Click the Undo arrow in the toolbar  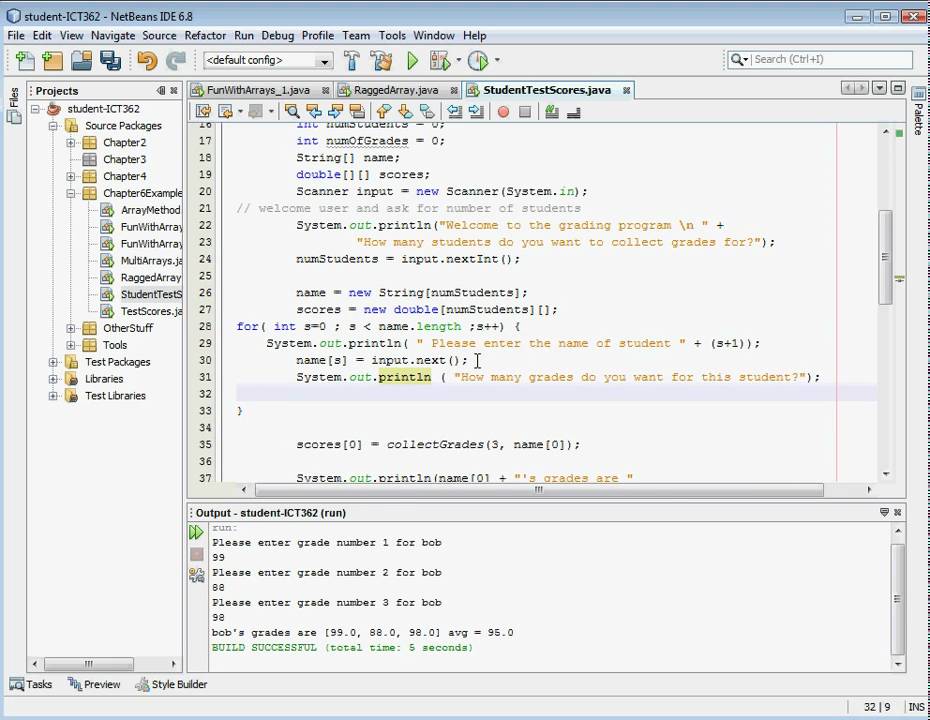tap(146, 60)
